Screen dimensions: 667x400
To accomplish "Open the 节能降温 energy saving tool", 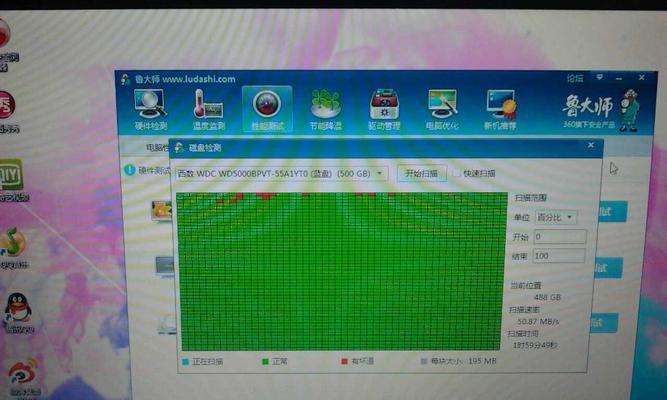I will 325,109.
